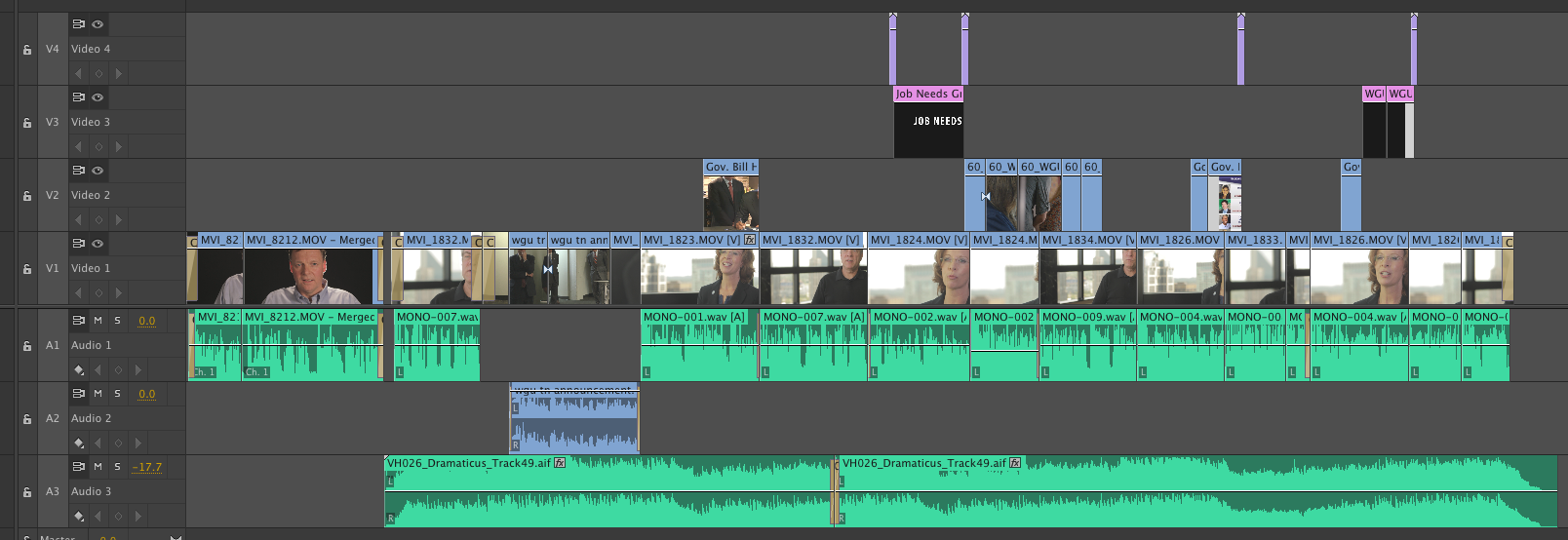Screen dimensions: 1568x540
Task: Solo the Audio 1 track
Action: 117,321
